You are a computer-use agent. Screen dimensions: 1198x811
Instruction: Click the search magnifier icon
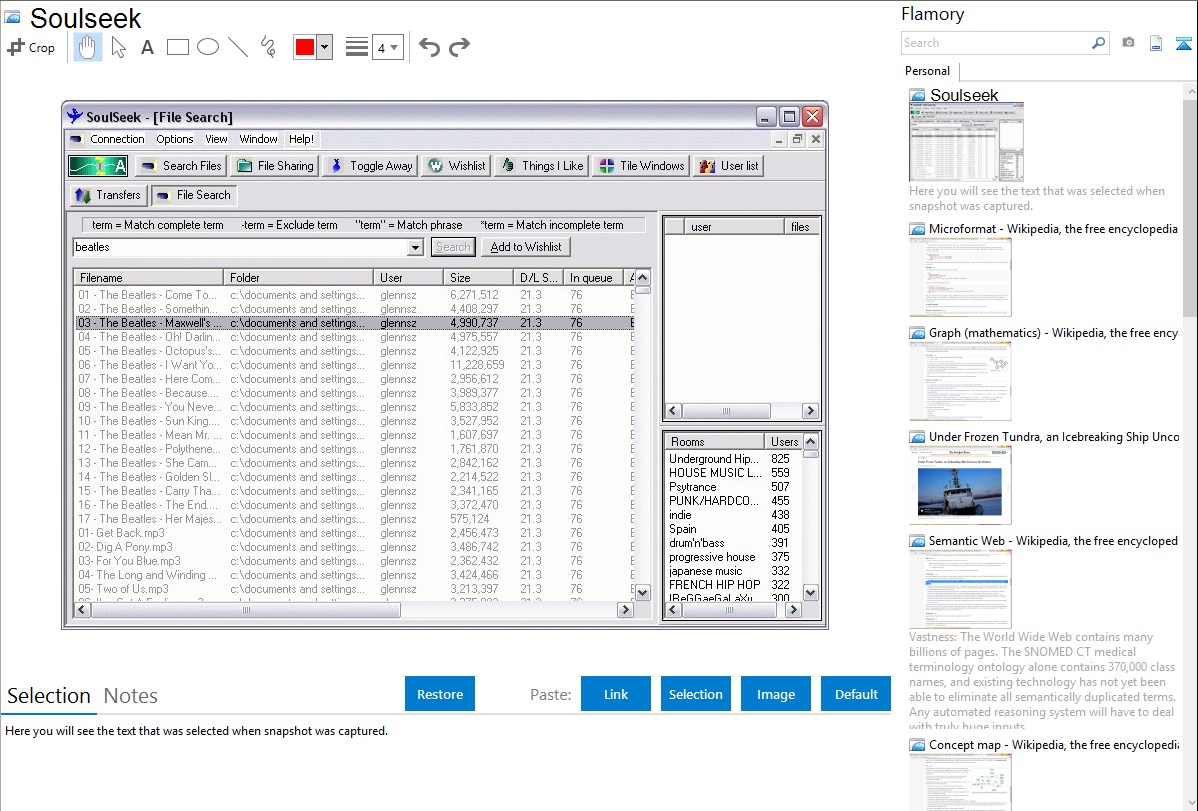(1099, 43)
